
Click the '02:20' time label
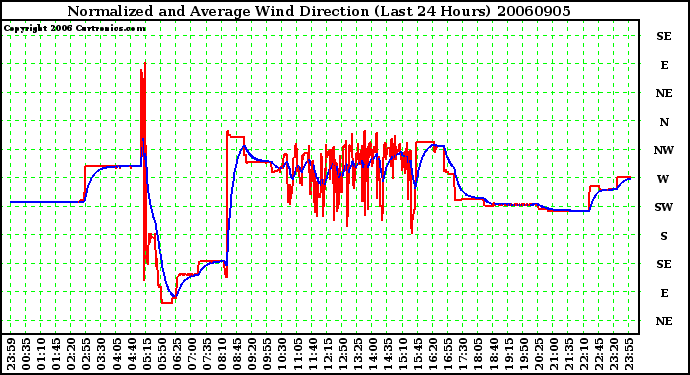tap(71, 354)
